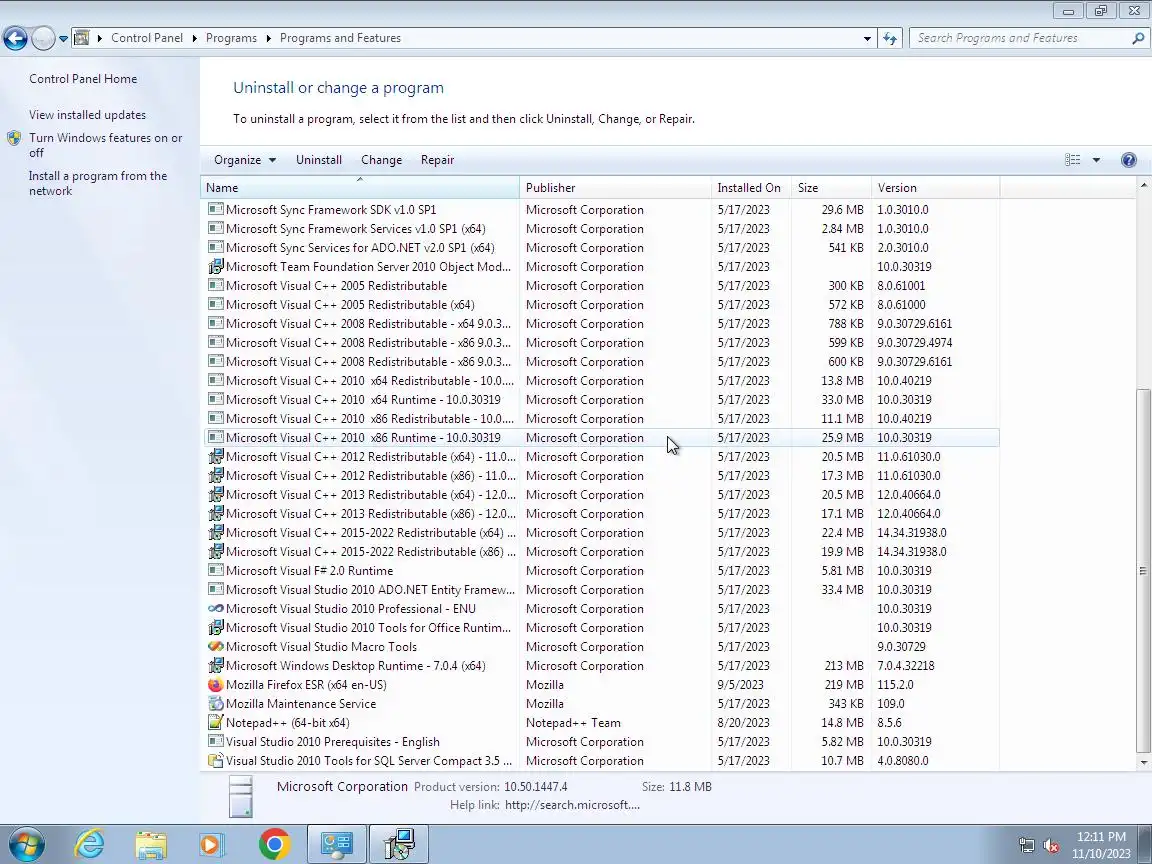
Task: Select Microsoft Visual C++ 2010 x64 Runtime row
Action: (x=600, y=400)
